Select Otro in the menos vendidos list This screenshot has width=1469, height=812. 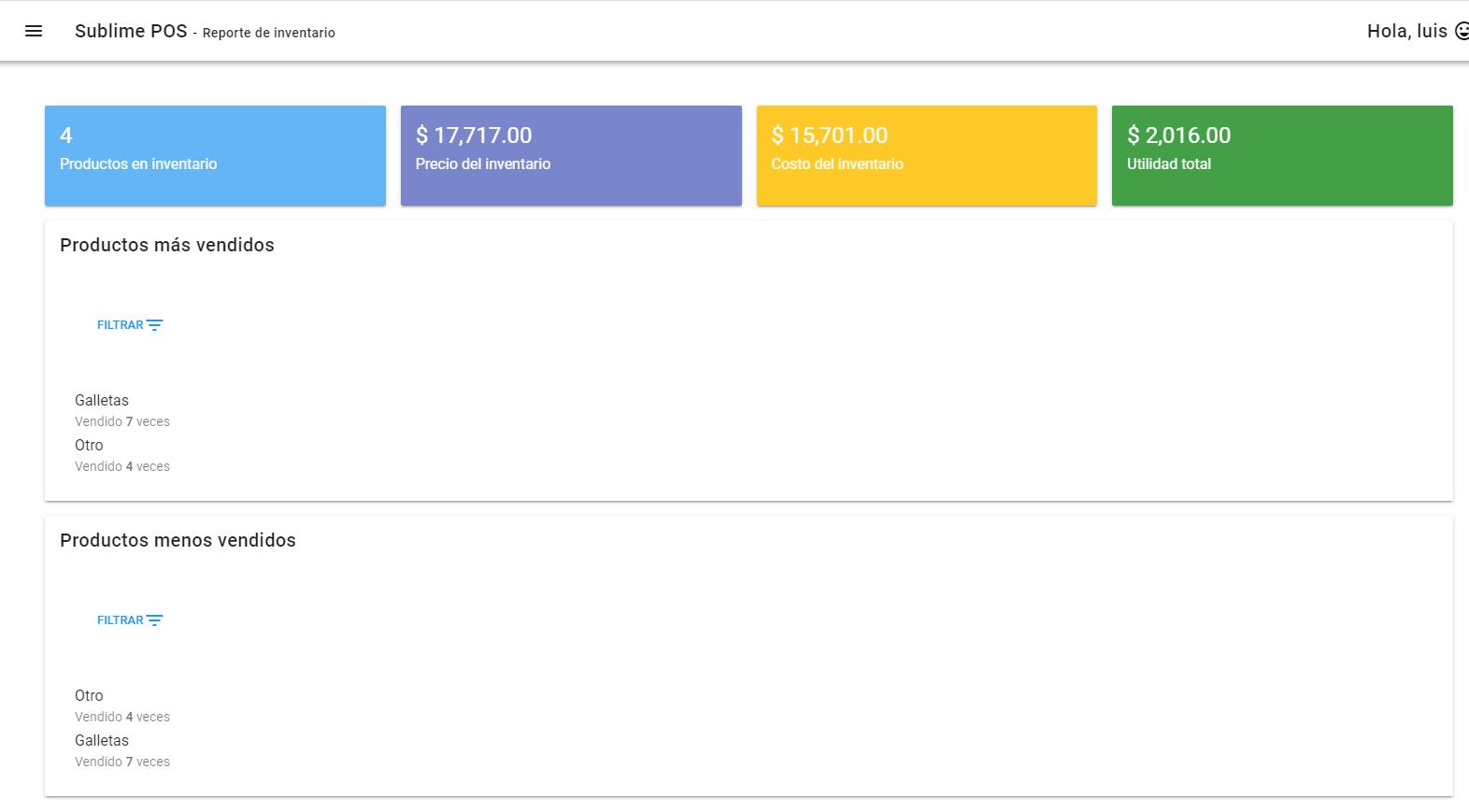89,695
